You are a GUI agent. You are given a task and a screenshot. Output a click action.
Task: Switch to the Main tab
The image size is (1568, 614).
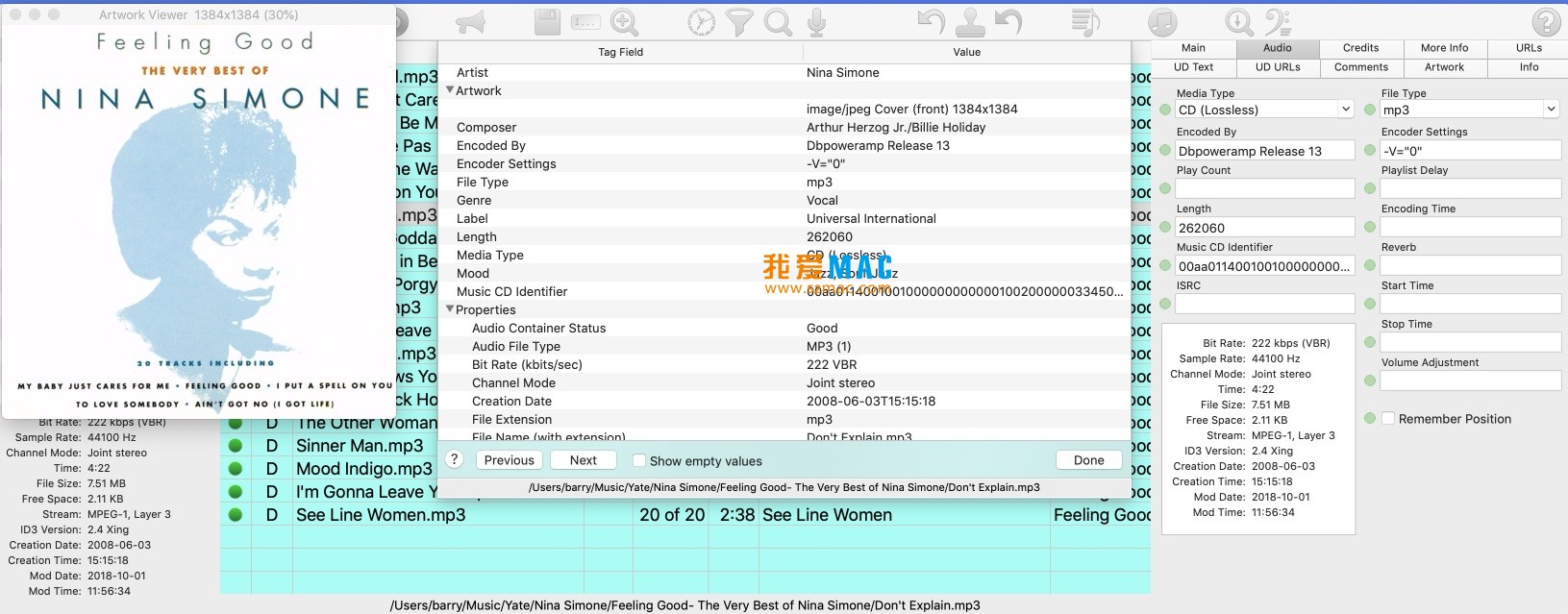(x=1193, y=48)
